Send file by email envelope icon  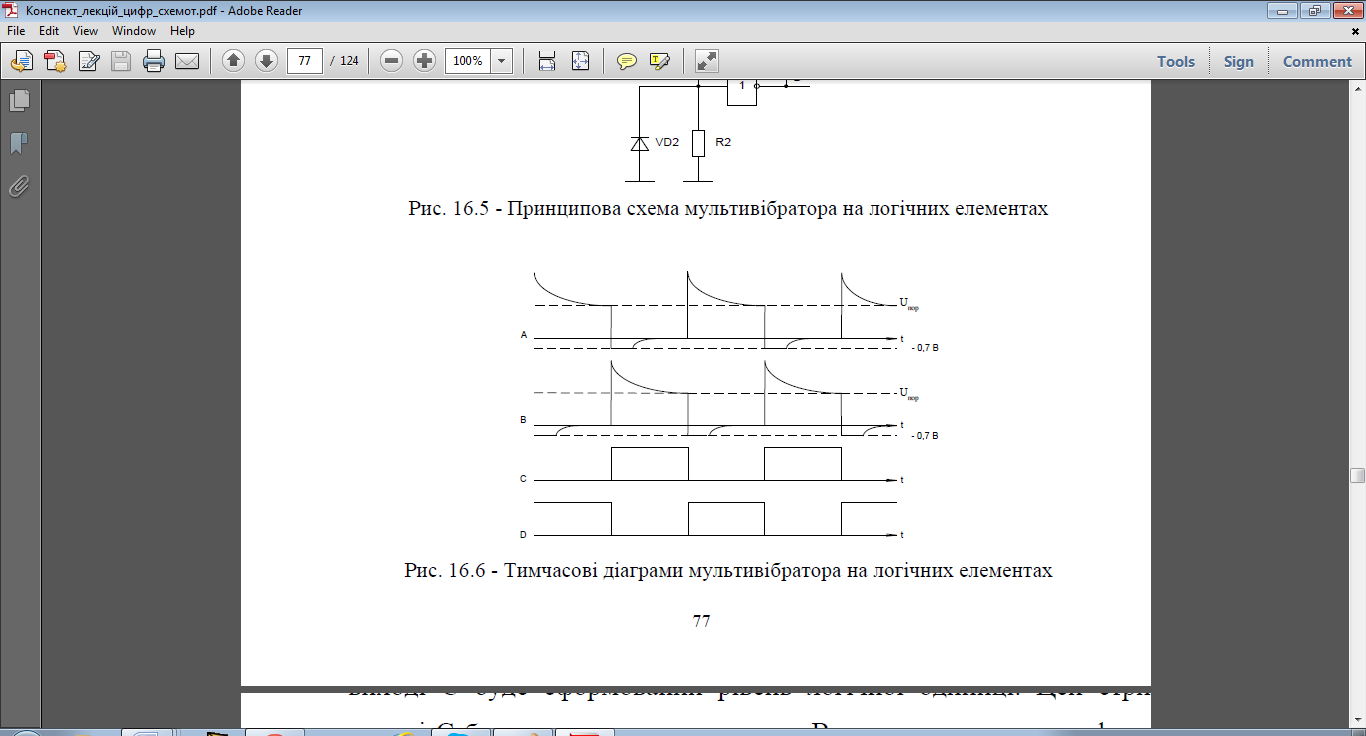pyautogui.click(x=187, y=61)
